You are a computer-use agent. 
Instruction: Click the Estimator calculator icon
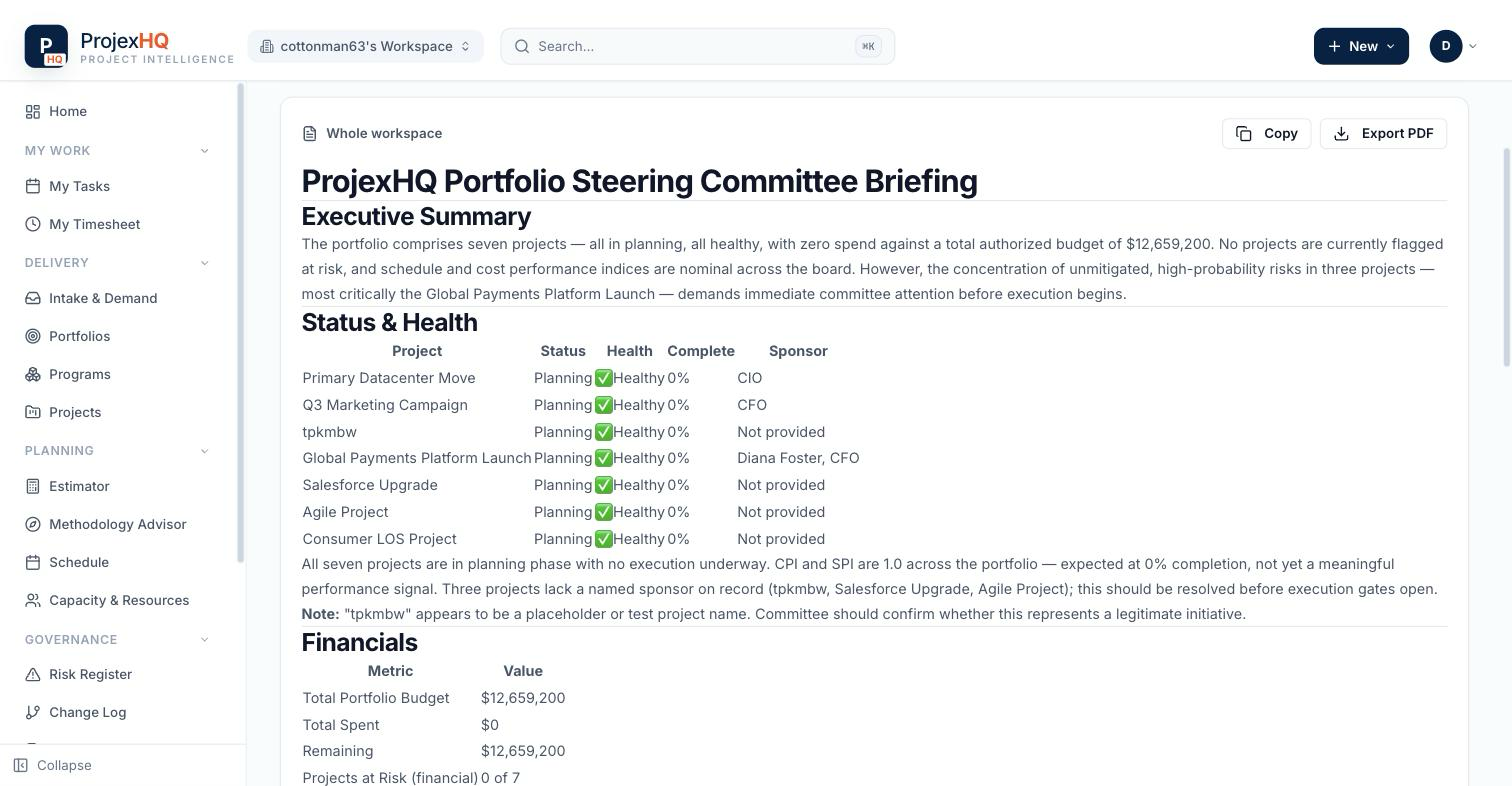[33, 486]
